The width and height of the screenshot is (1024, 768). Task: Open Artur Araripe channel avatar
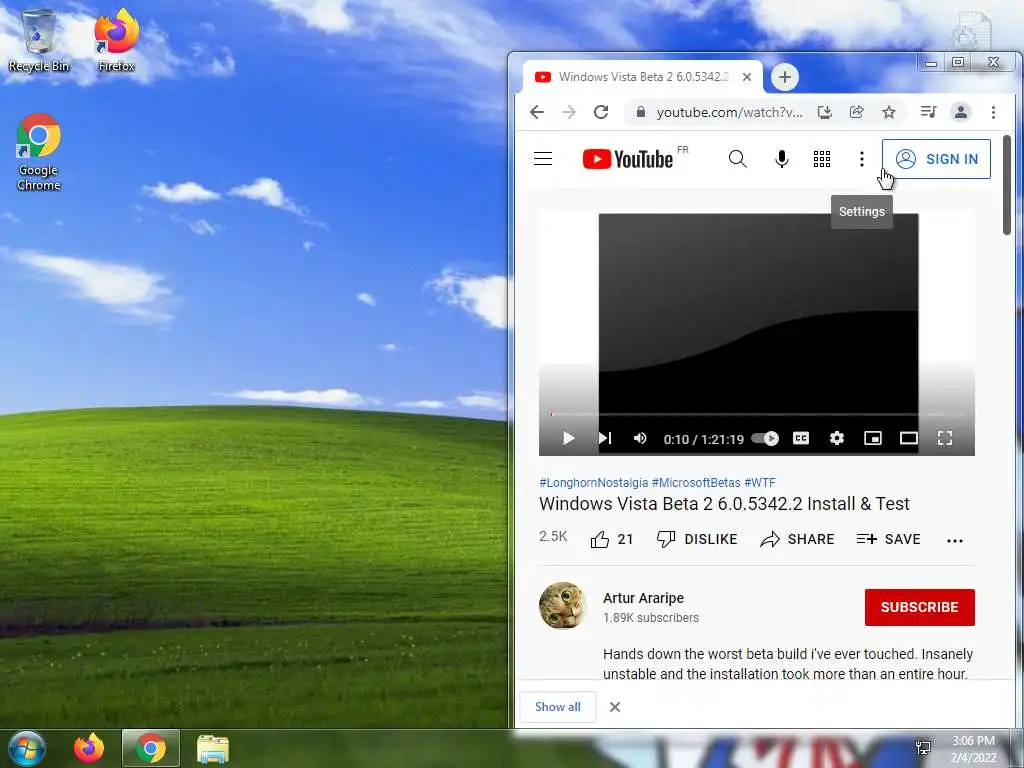pyautogui.click(x=563, y=605)
